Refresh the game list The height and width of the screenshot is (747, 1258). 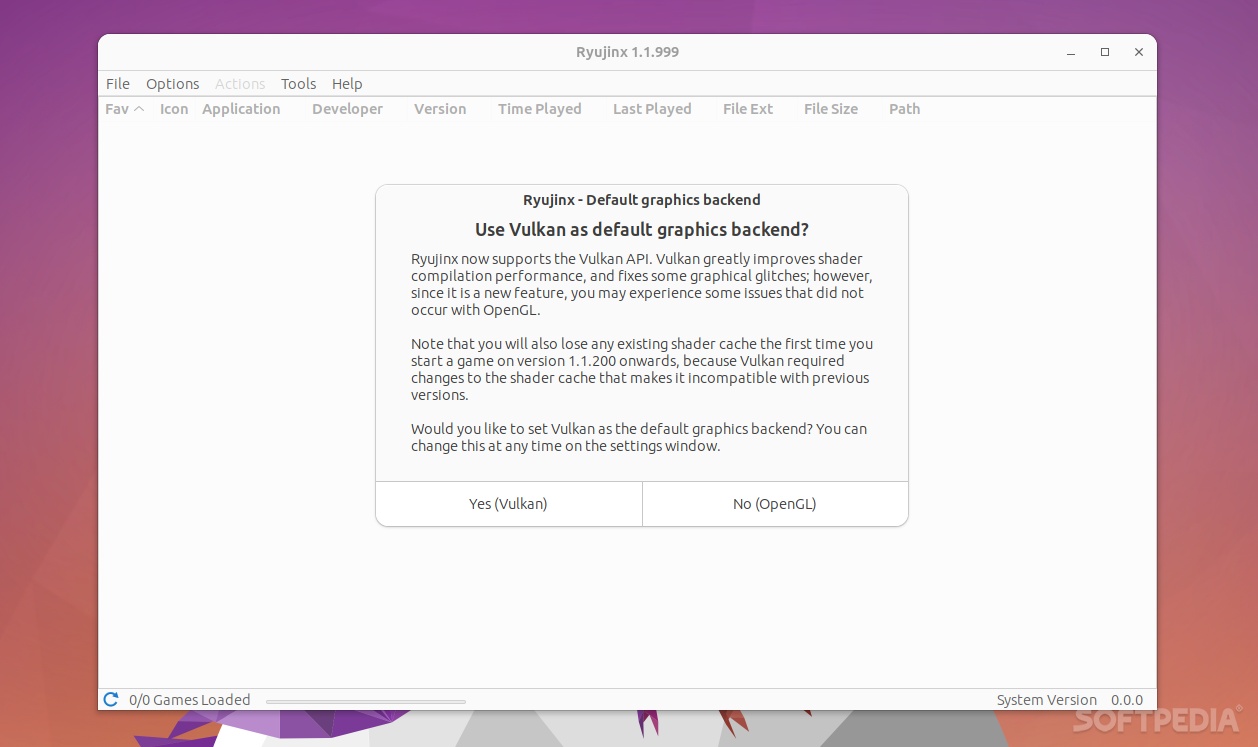110,699
